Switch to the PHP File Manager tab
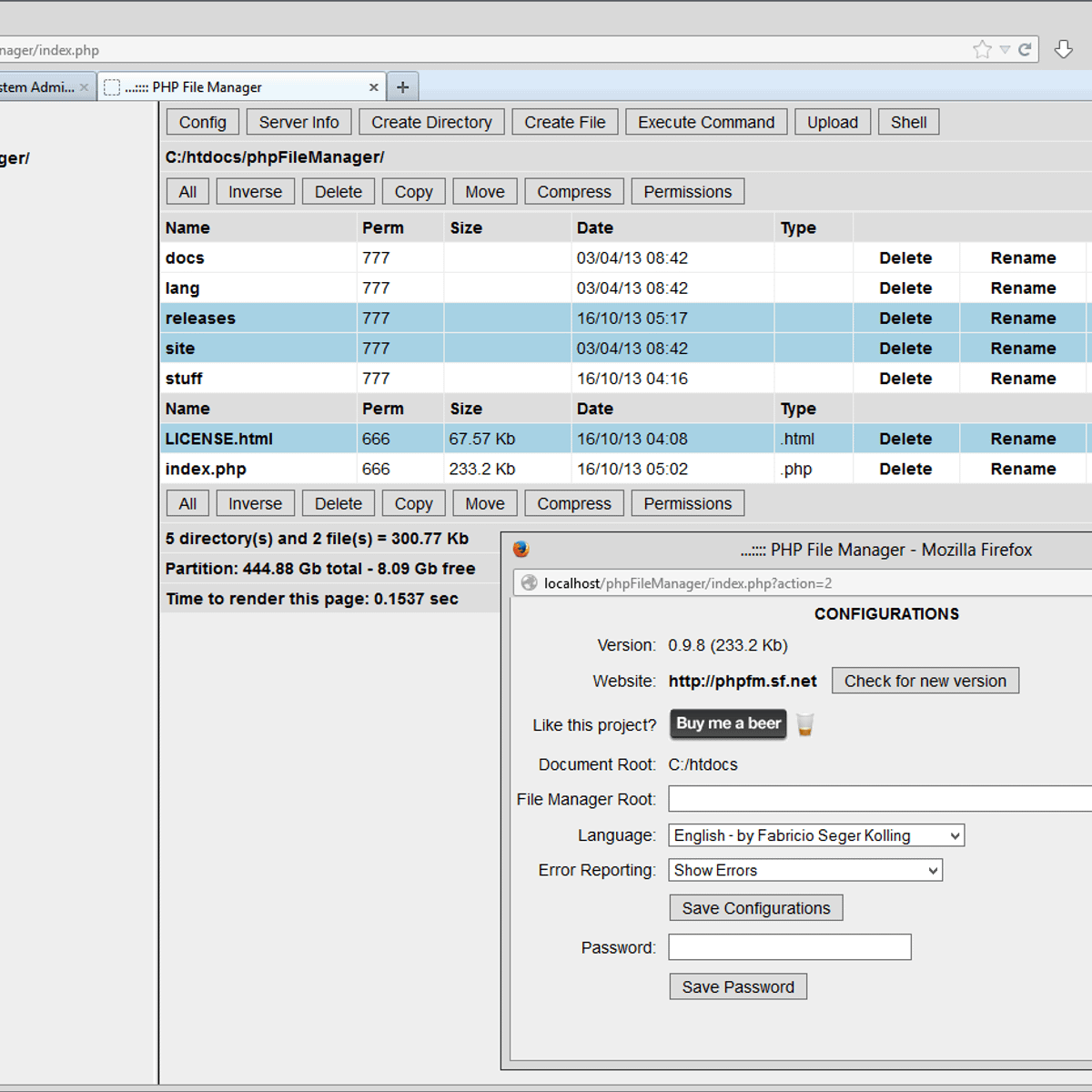The image size is (1092, 1092). 242,87
